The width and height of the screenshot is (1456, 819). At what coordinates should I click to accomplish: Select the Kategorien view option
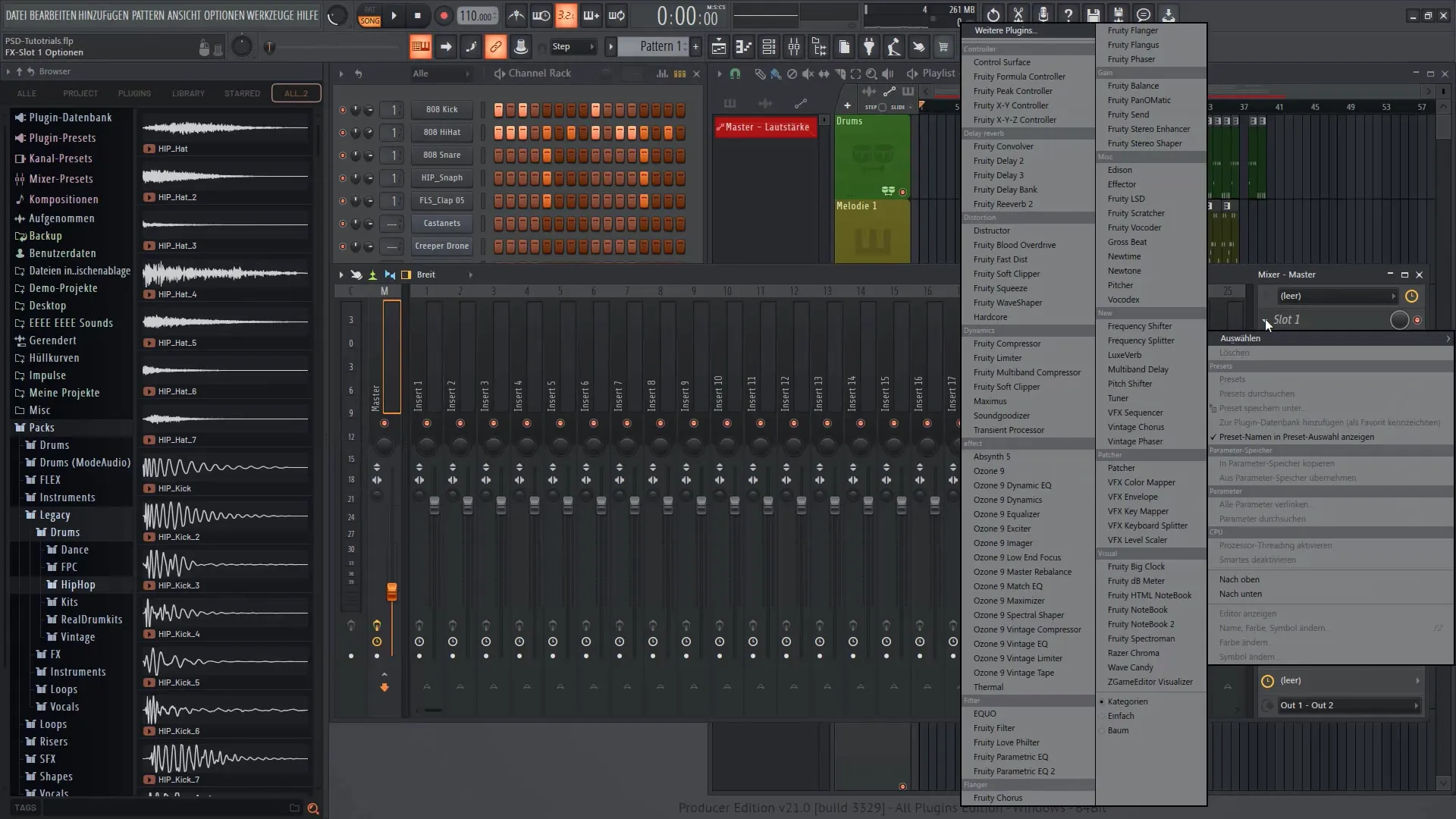click(x=1127, y=701)
